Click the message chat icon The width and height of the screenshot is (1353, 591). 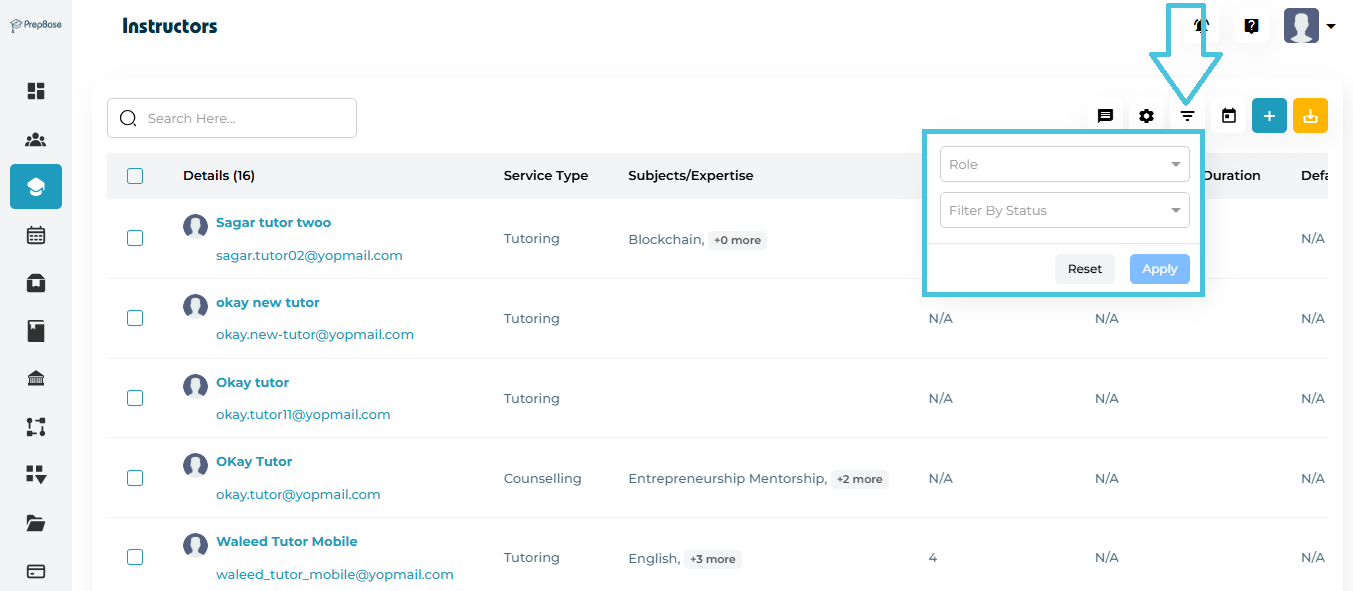1105,116
